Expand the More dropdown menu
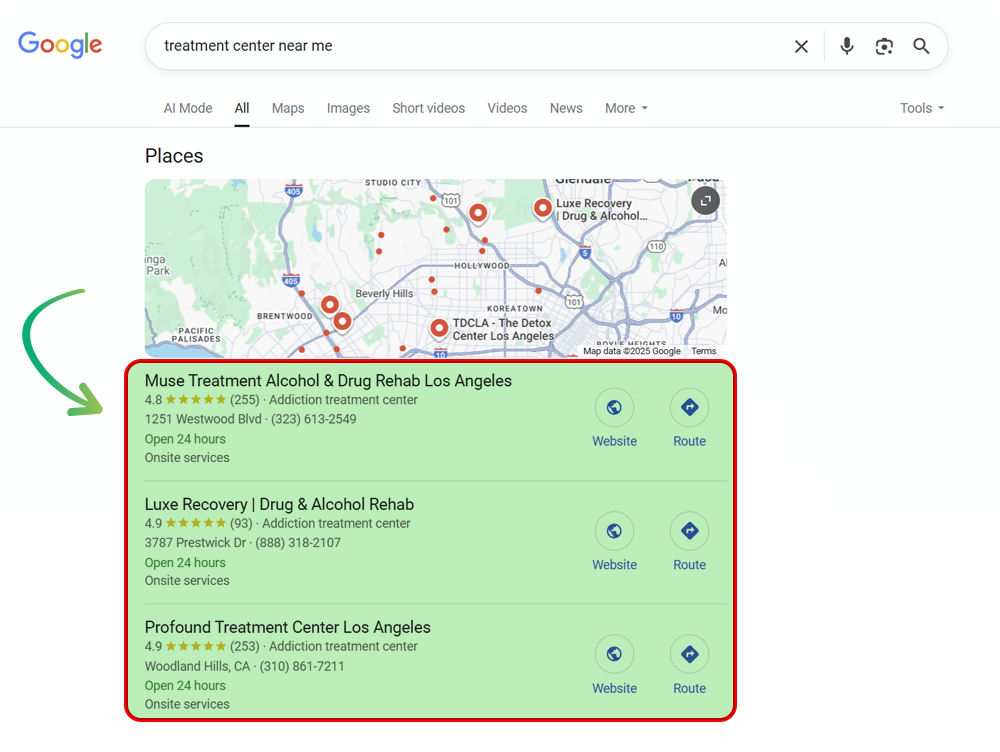 click(626, 108)
